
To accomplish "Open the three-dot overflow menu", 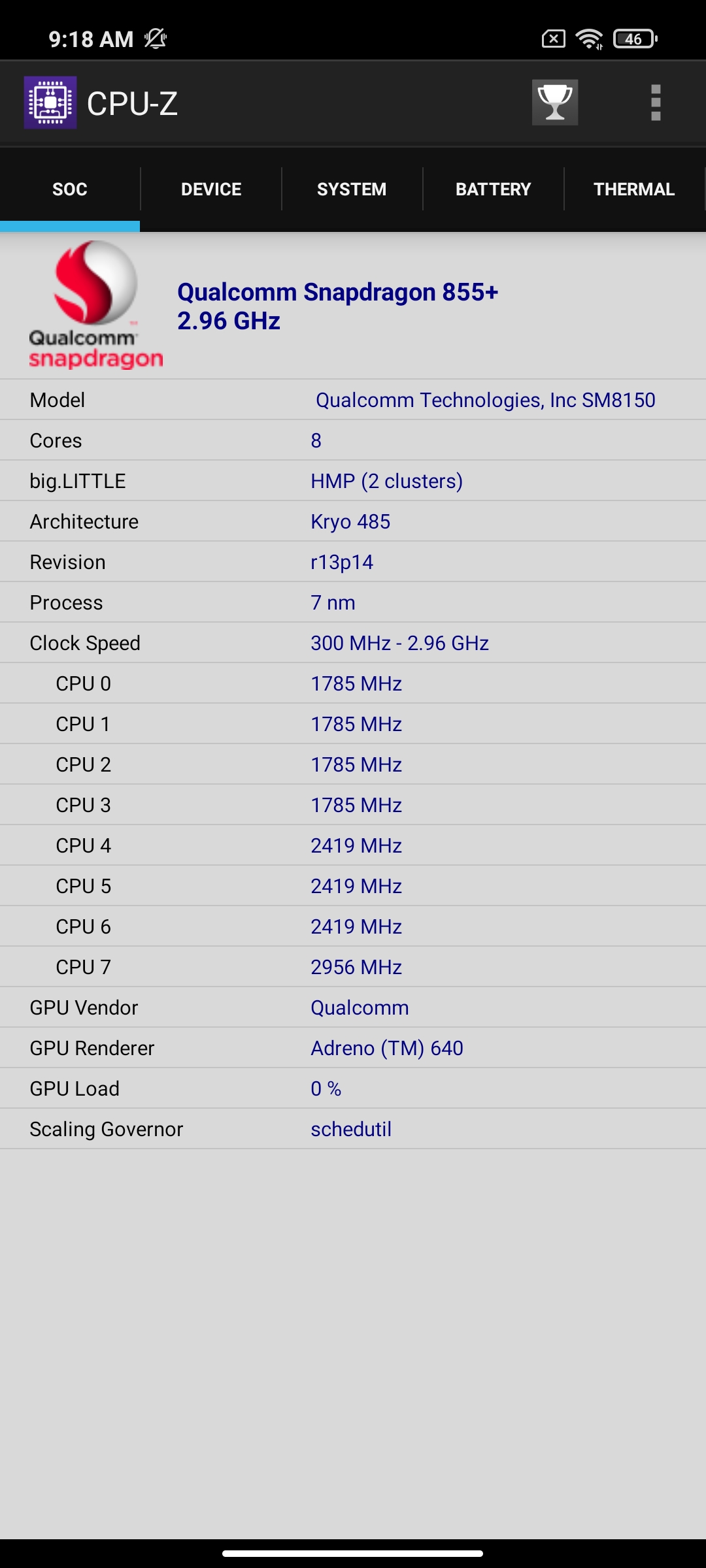I will coord(656,103).
